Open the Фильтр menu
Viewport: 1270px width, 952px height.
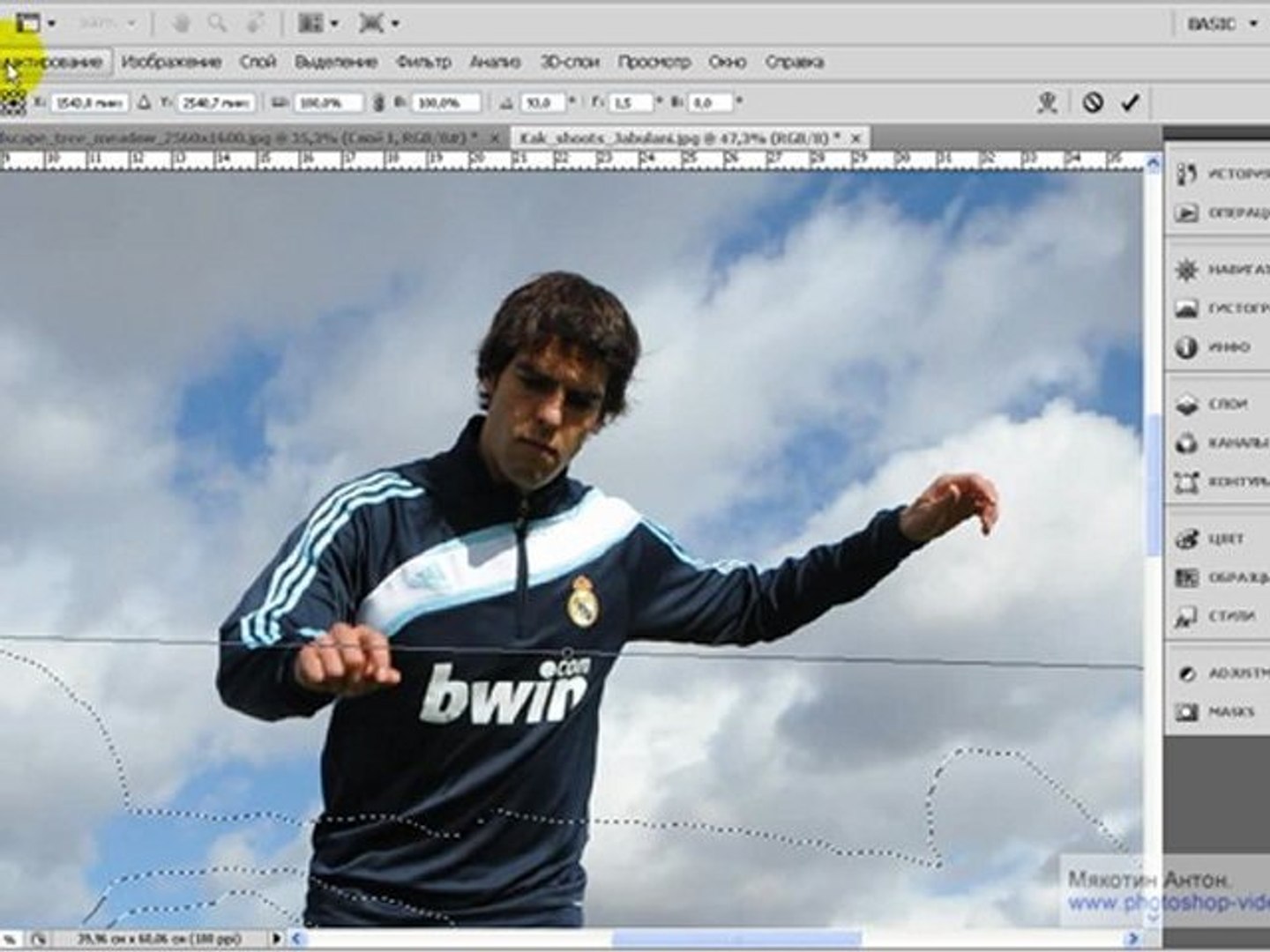coord(423,62)
